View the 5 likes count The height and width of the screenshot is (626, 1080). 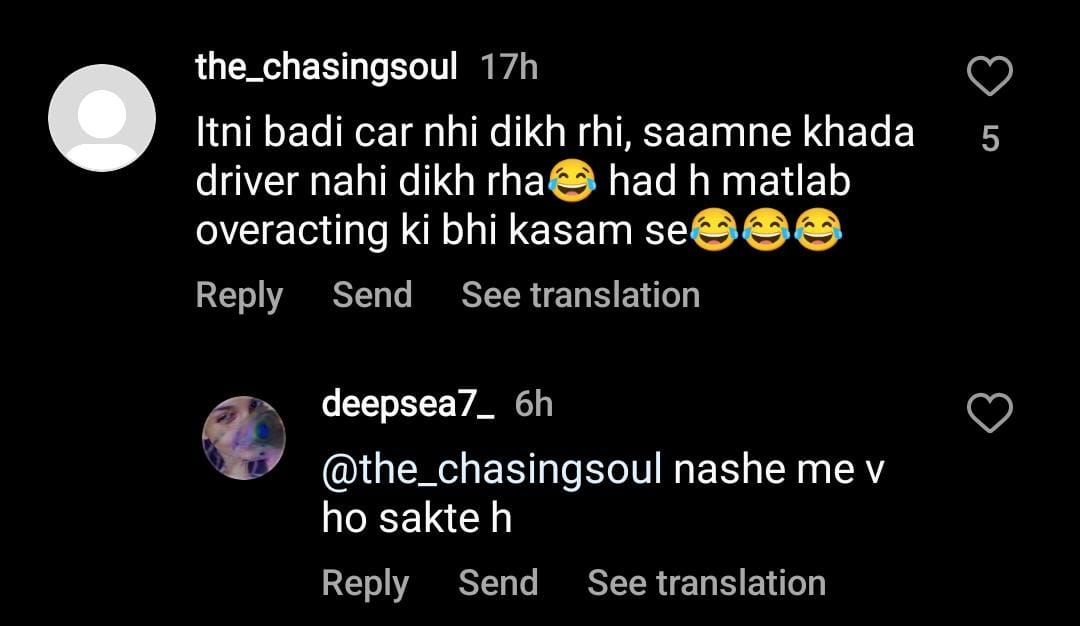pyautogui.click(x=990, y=140)
